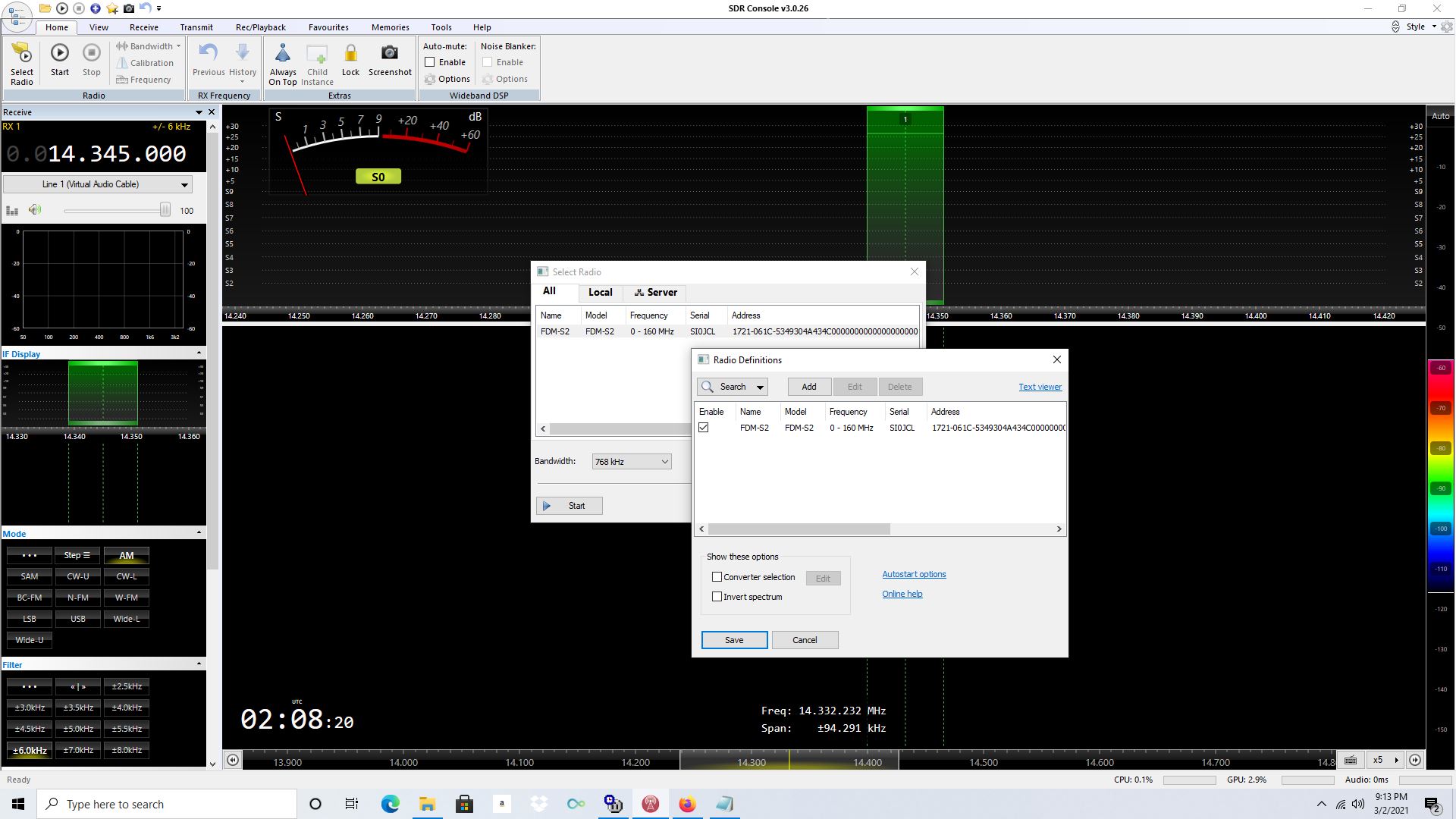Check the Invert spectrum option

click(x=717, y=597)
